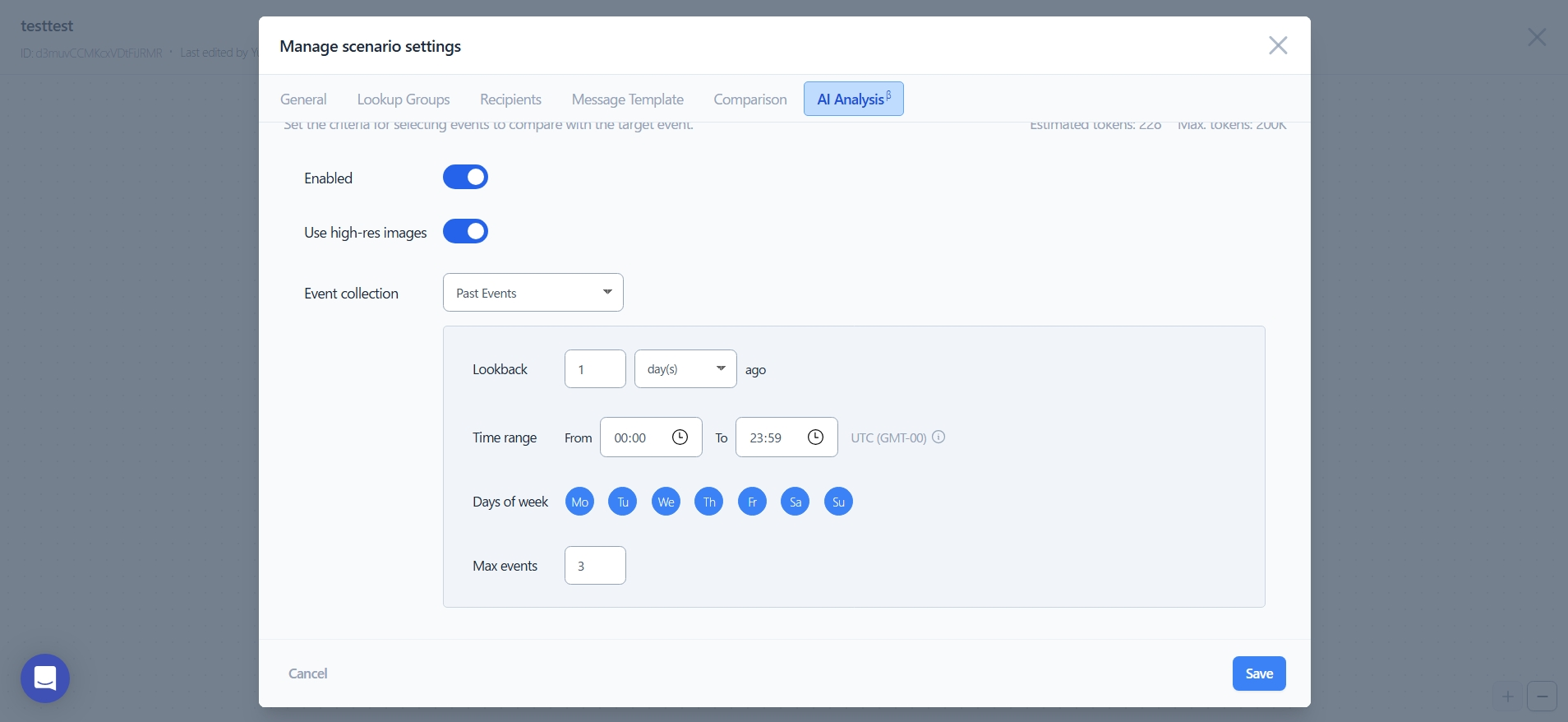1568x722 pixels.
Task: Disable Use high-res images toggle
Action: 465,232
